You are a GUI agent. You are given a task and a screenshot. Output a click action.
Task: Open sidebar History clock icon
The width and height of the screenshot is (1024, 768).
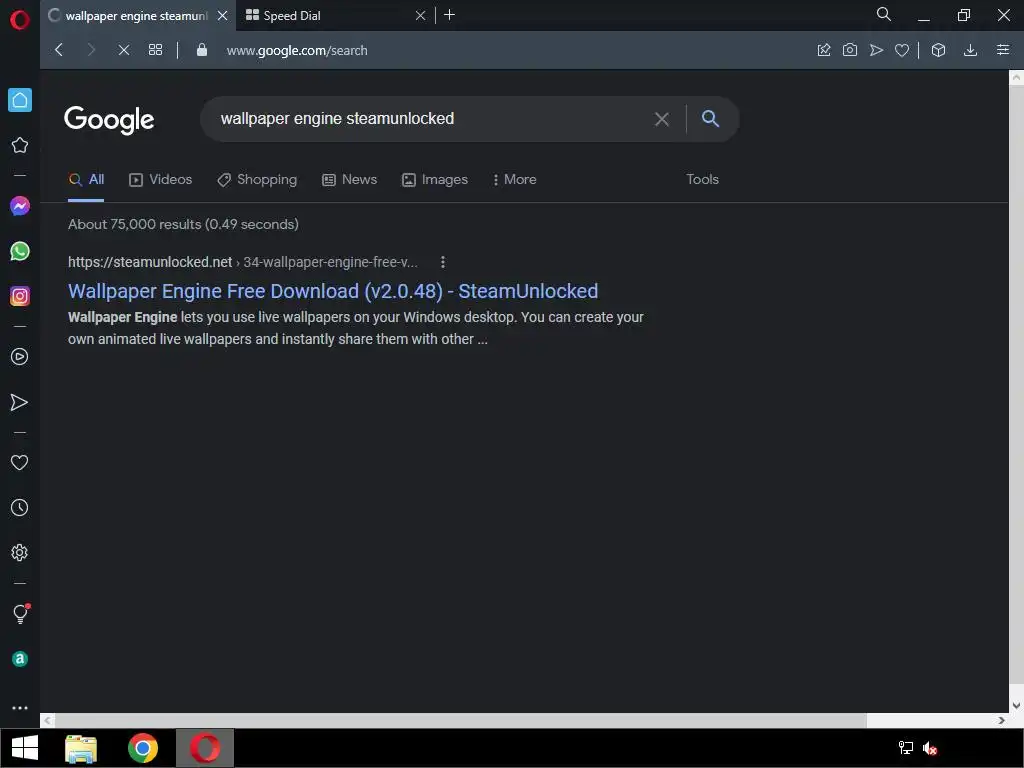coord(20,507)
